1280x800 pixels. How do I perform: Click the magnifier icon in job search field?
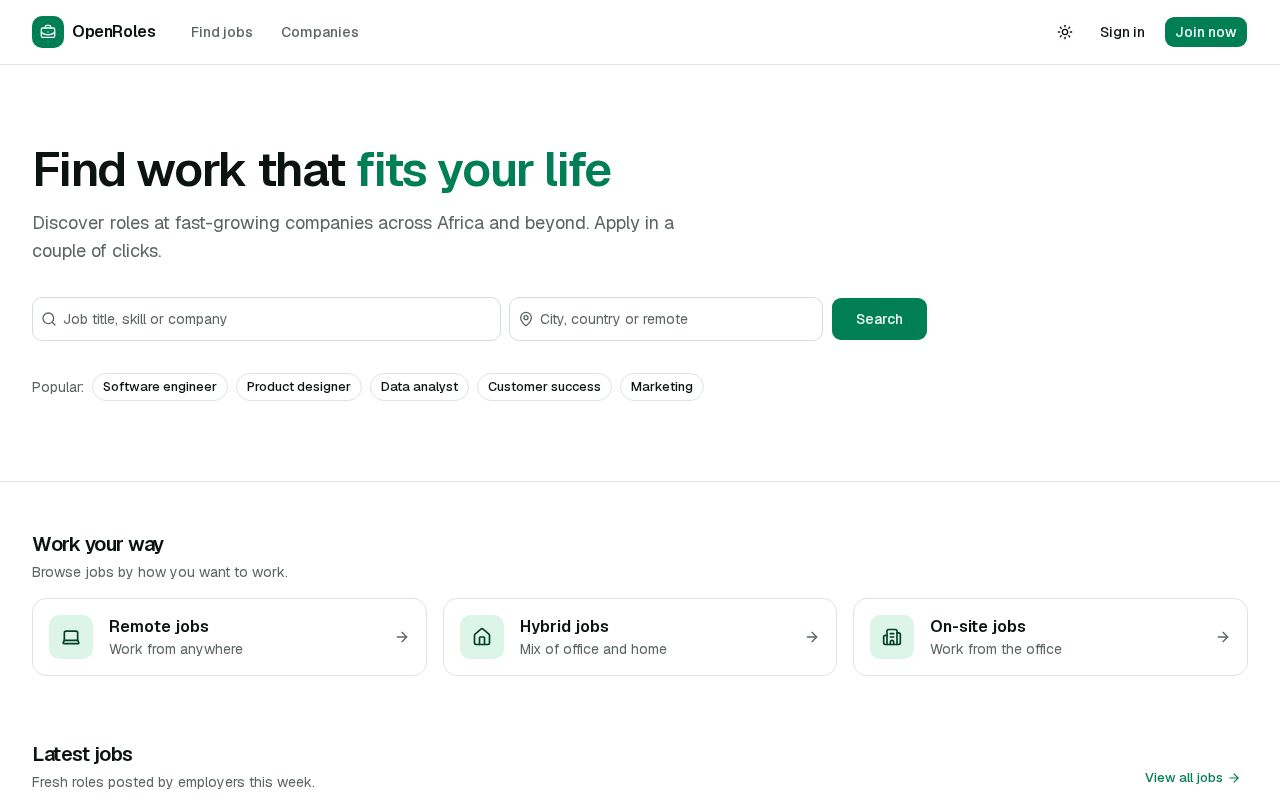tap(49, 319)
